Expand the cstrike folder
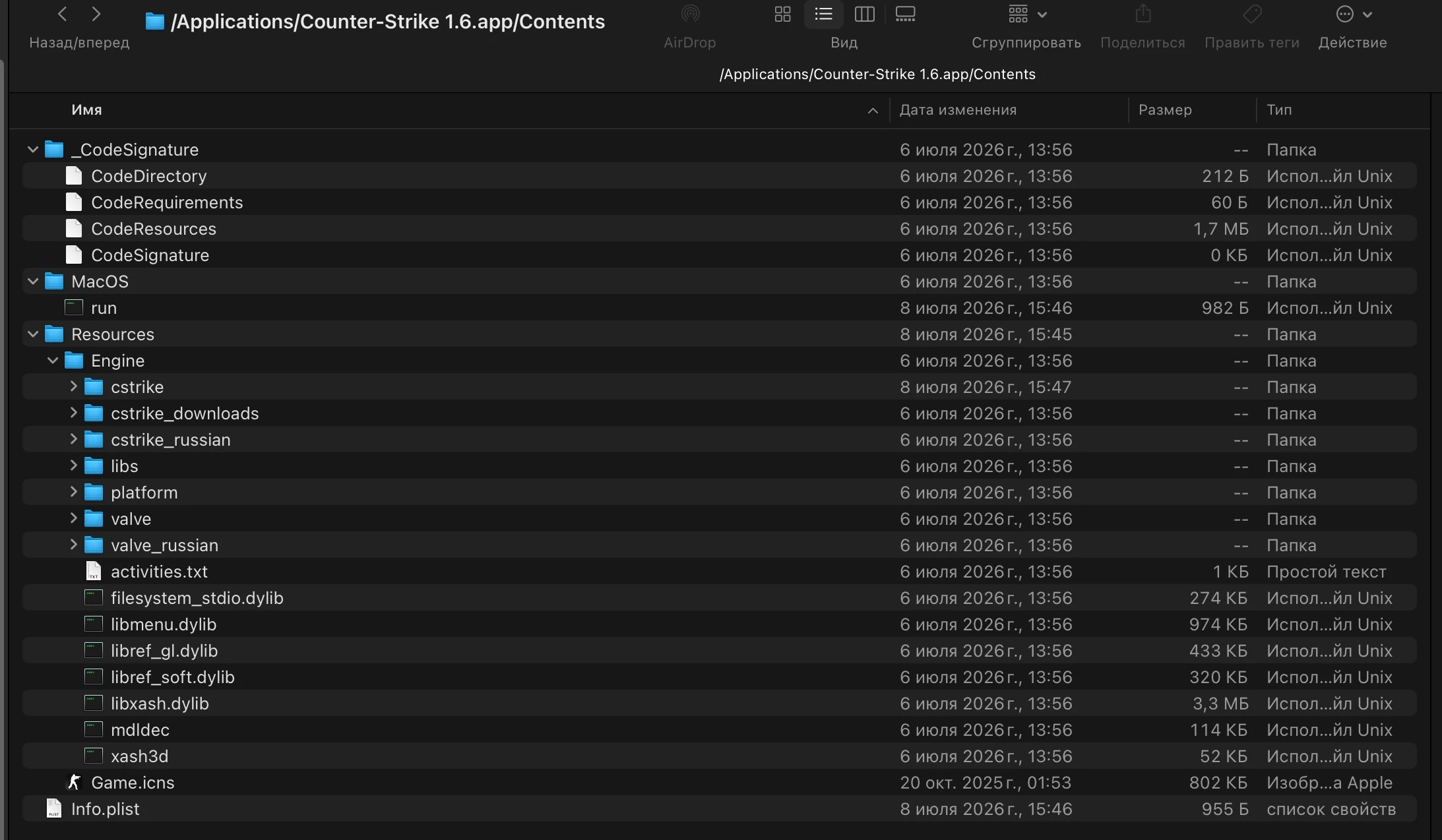Image resolution: width=1442 pixels, height=840 pixels. [x=73, y=386]
